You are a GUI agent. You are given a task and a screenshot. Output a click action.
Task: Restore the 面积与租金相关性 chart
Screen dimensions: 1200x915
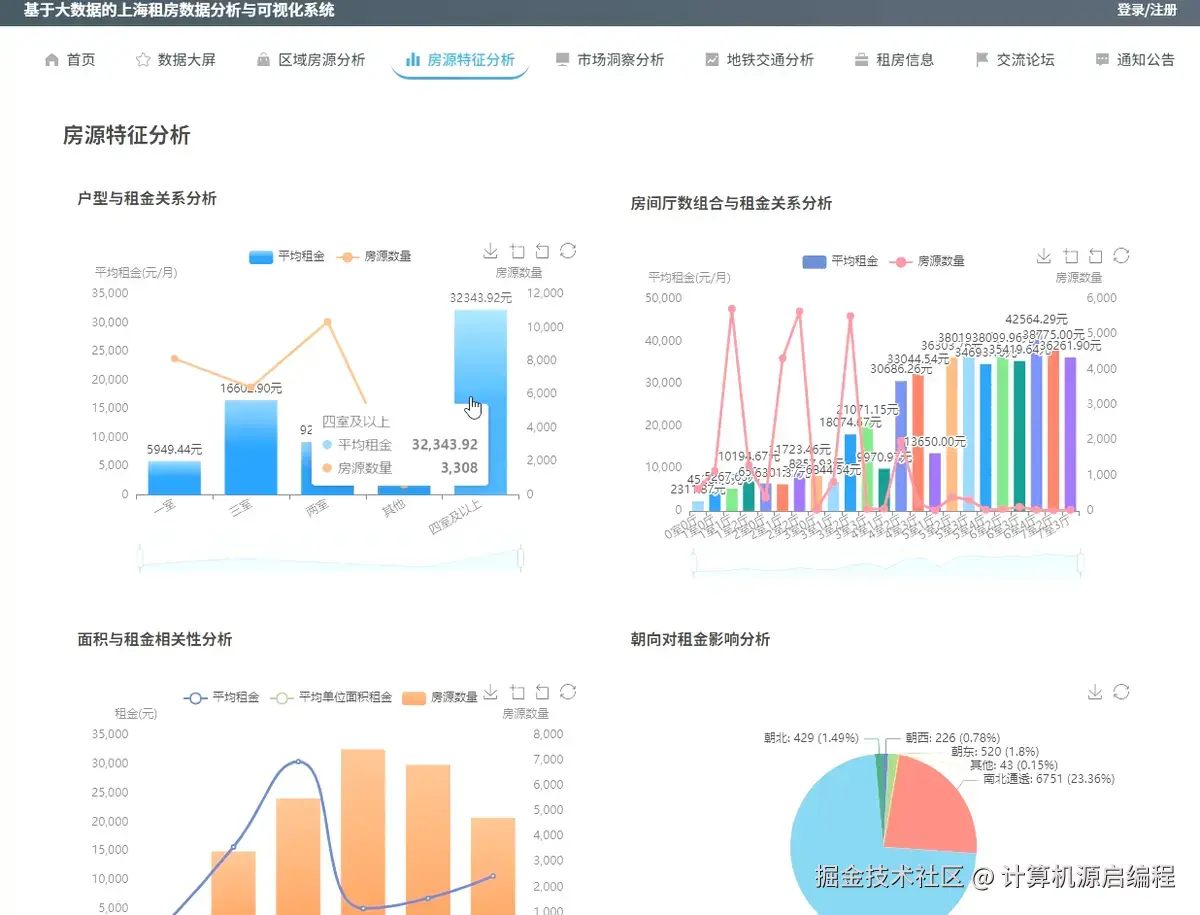click(568, 692)
